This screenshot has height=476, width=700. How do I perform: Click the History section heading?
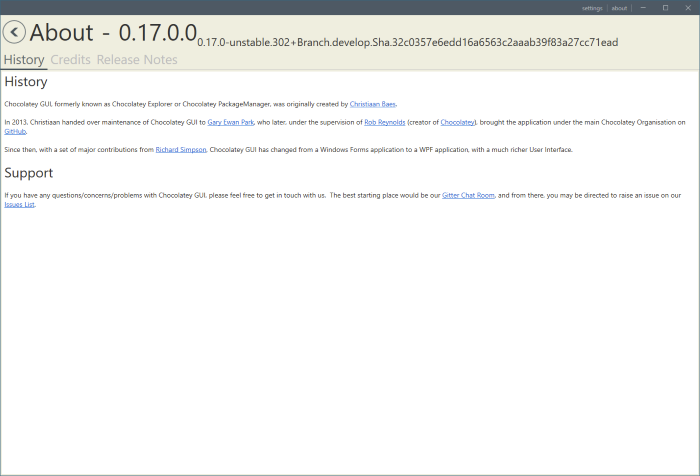coord(26,82)
